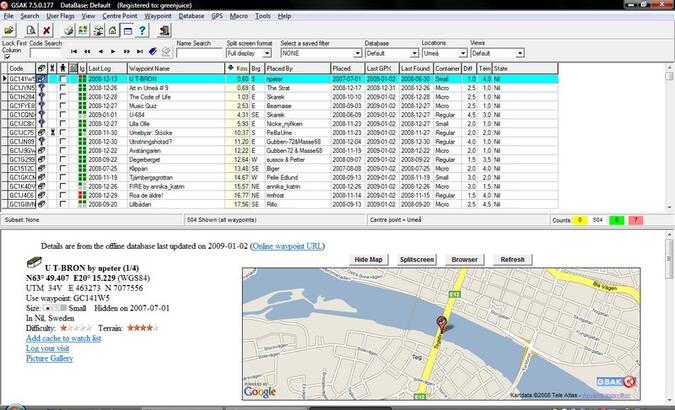
Task: Check the user flag for Art in Umeå #9
Action: 63,88
